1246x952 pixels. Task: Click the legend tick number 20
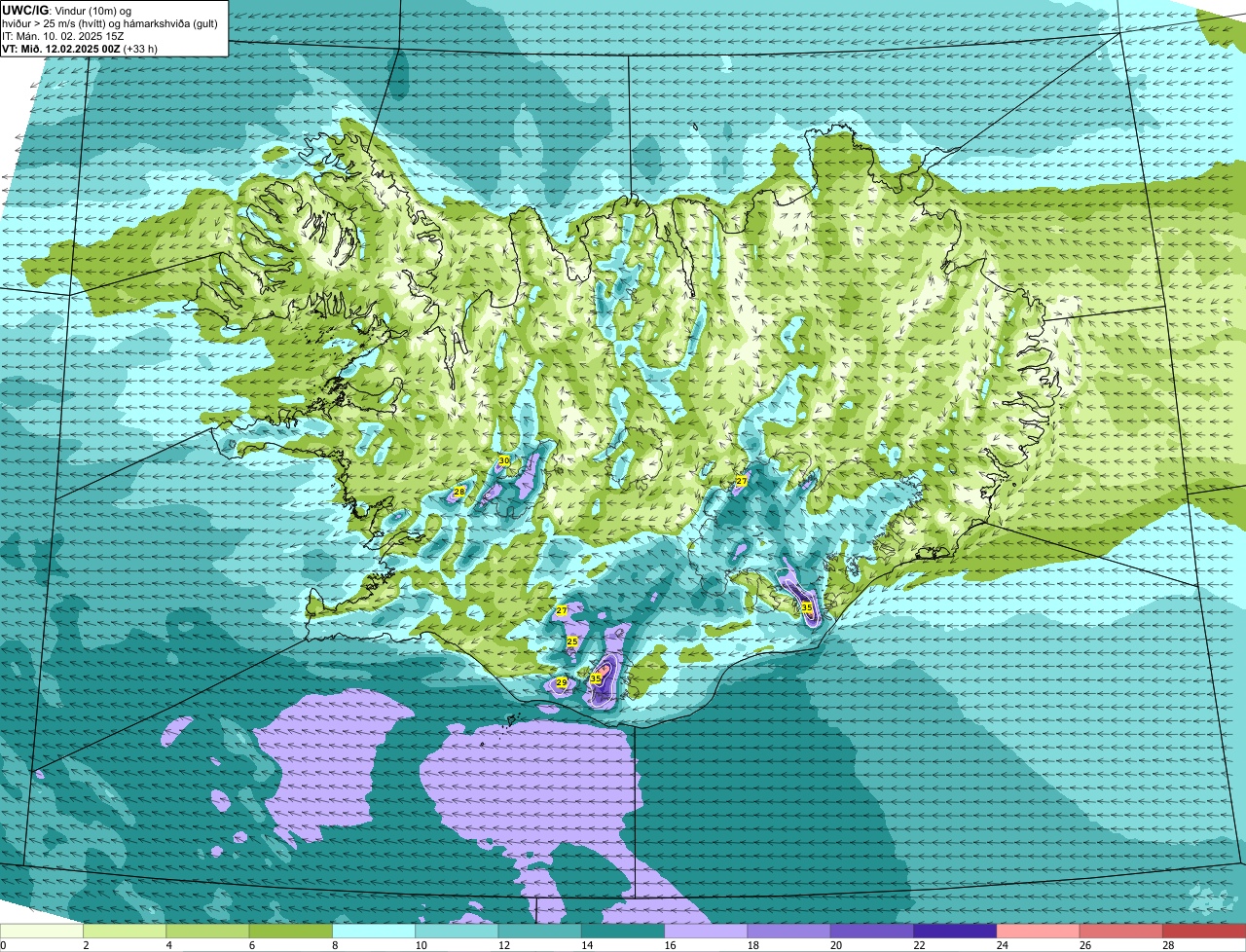pos(835,945)
